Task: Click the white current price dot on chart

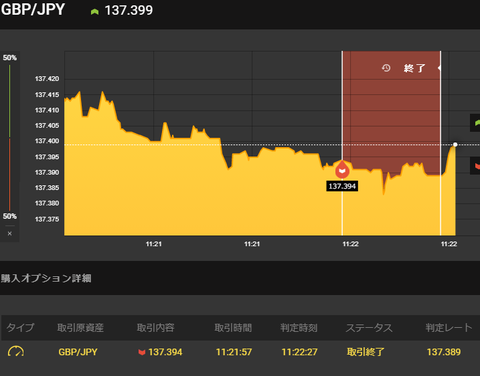Action: (455, 144)
